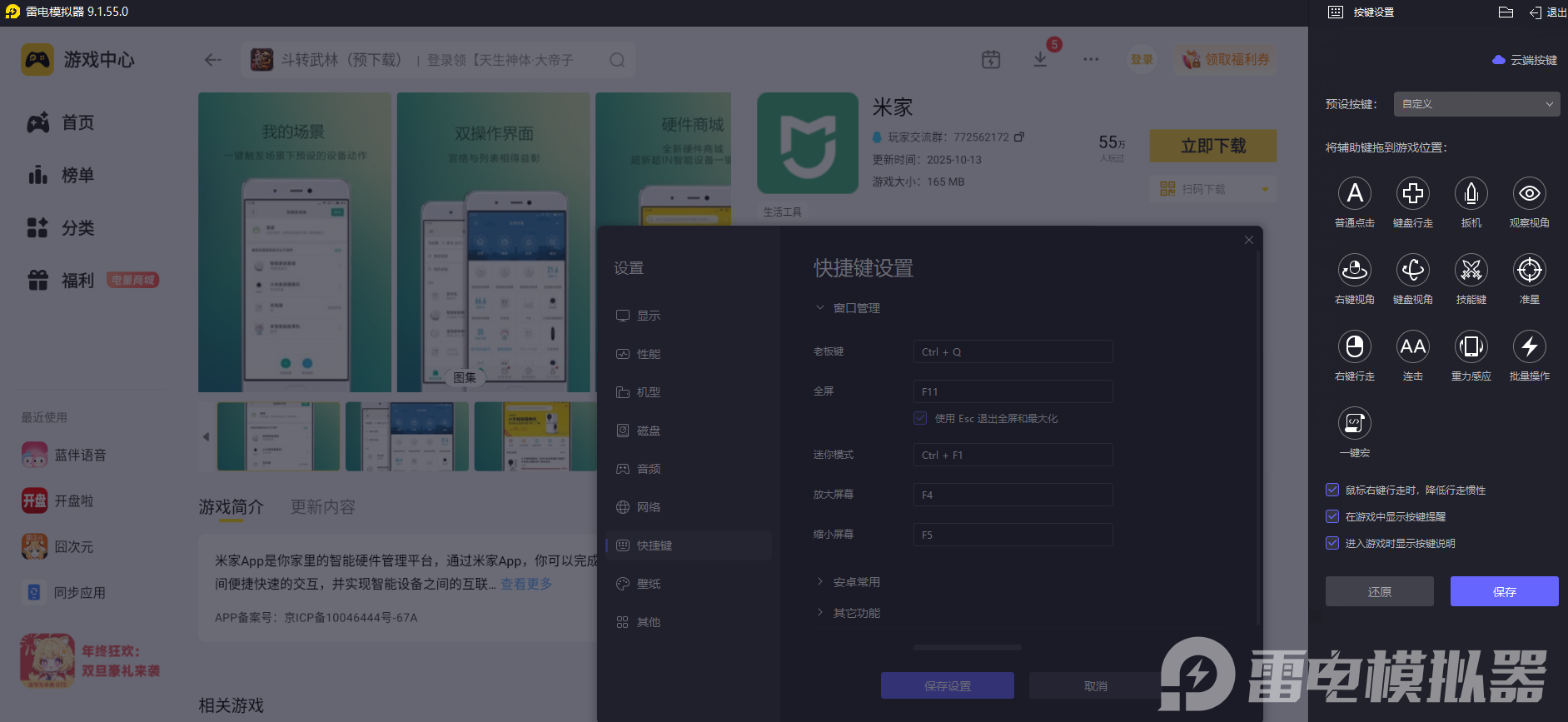Open 云端按键 cloud key mappings

tap(1526, 60)
